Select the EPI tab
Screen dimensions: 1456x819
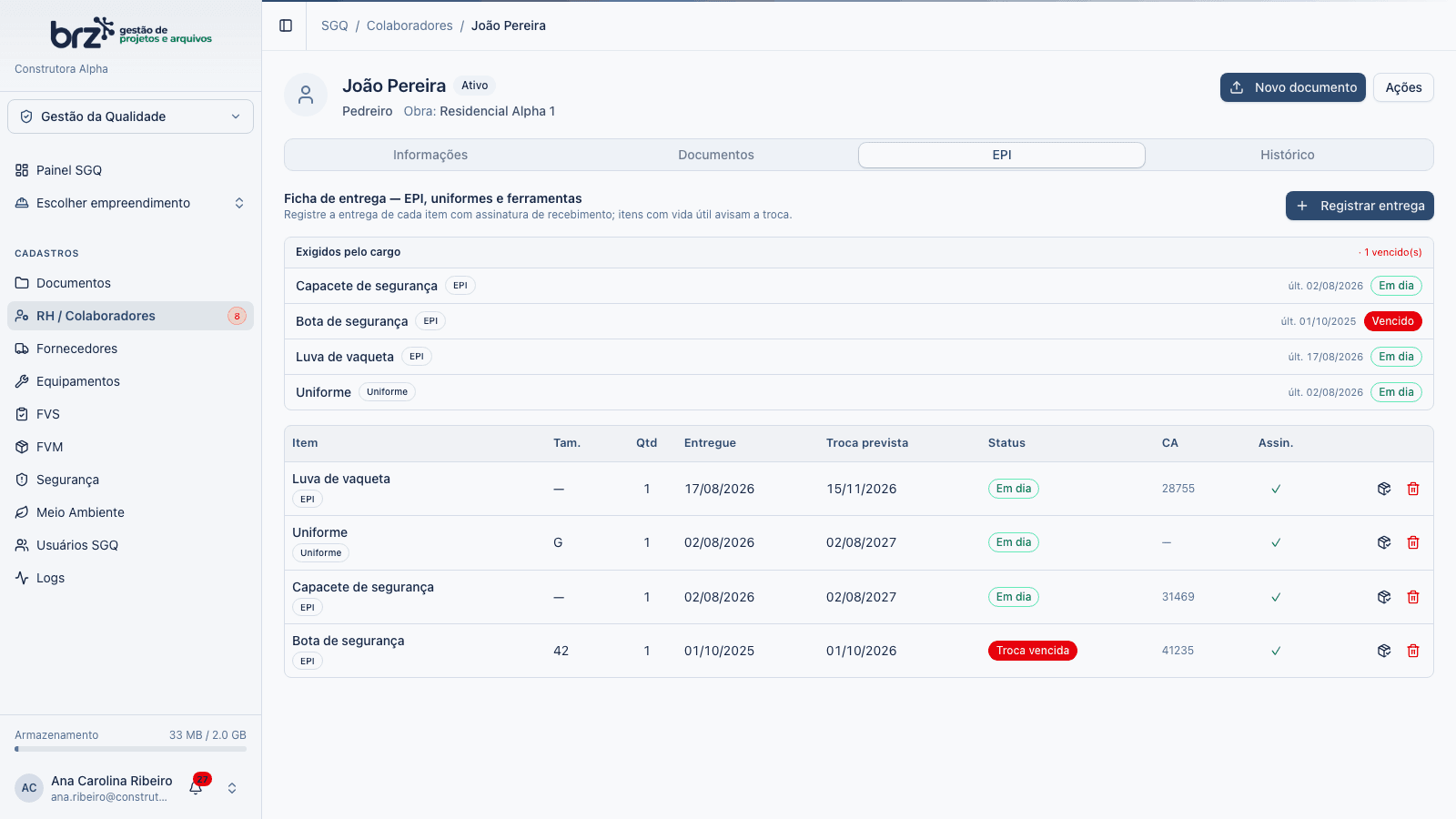[1002, 155]
